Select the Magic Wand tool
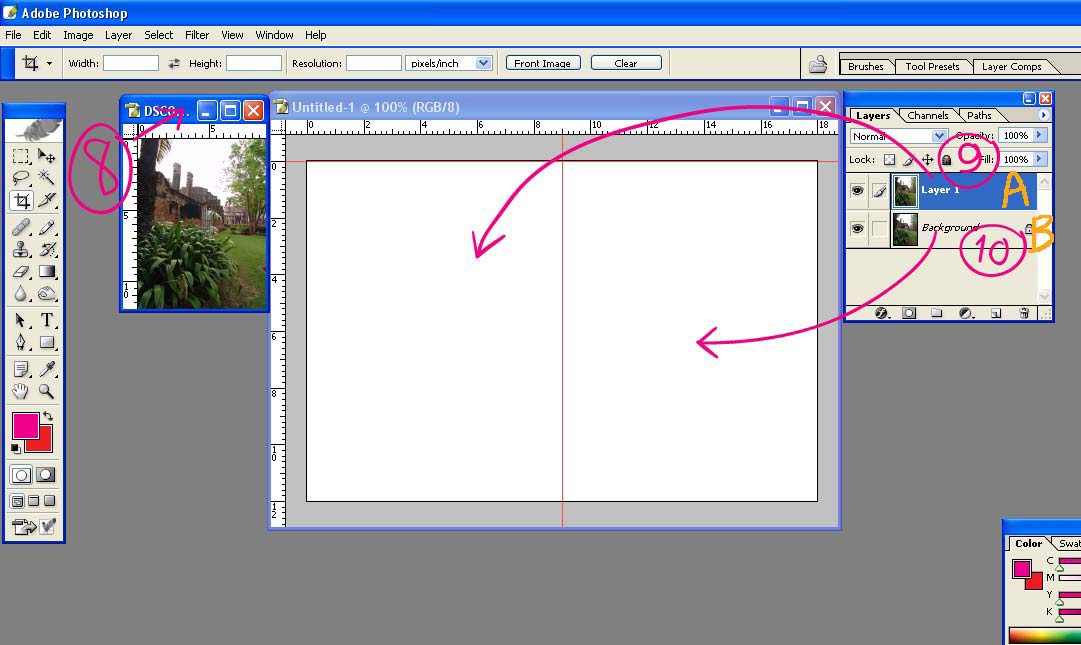 coord(47,177)
